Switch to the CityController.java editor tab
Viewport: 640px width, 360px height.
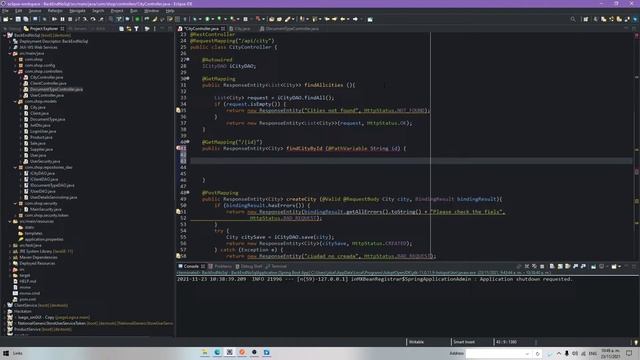click(201, 29)
